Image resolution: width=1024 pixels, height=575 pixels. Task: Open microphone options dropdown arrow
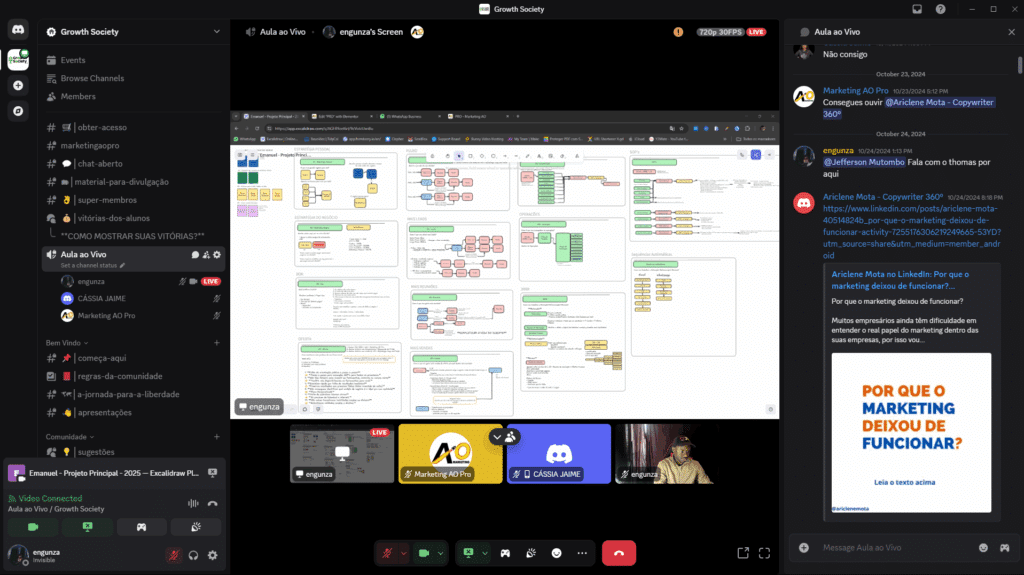coord(404,553)
